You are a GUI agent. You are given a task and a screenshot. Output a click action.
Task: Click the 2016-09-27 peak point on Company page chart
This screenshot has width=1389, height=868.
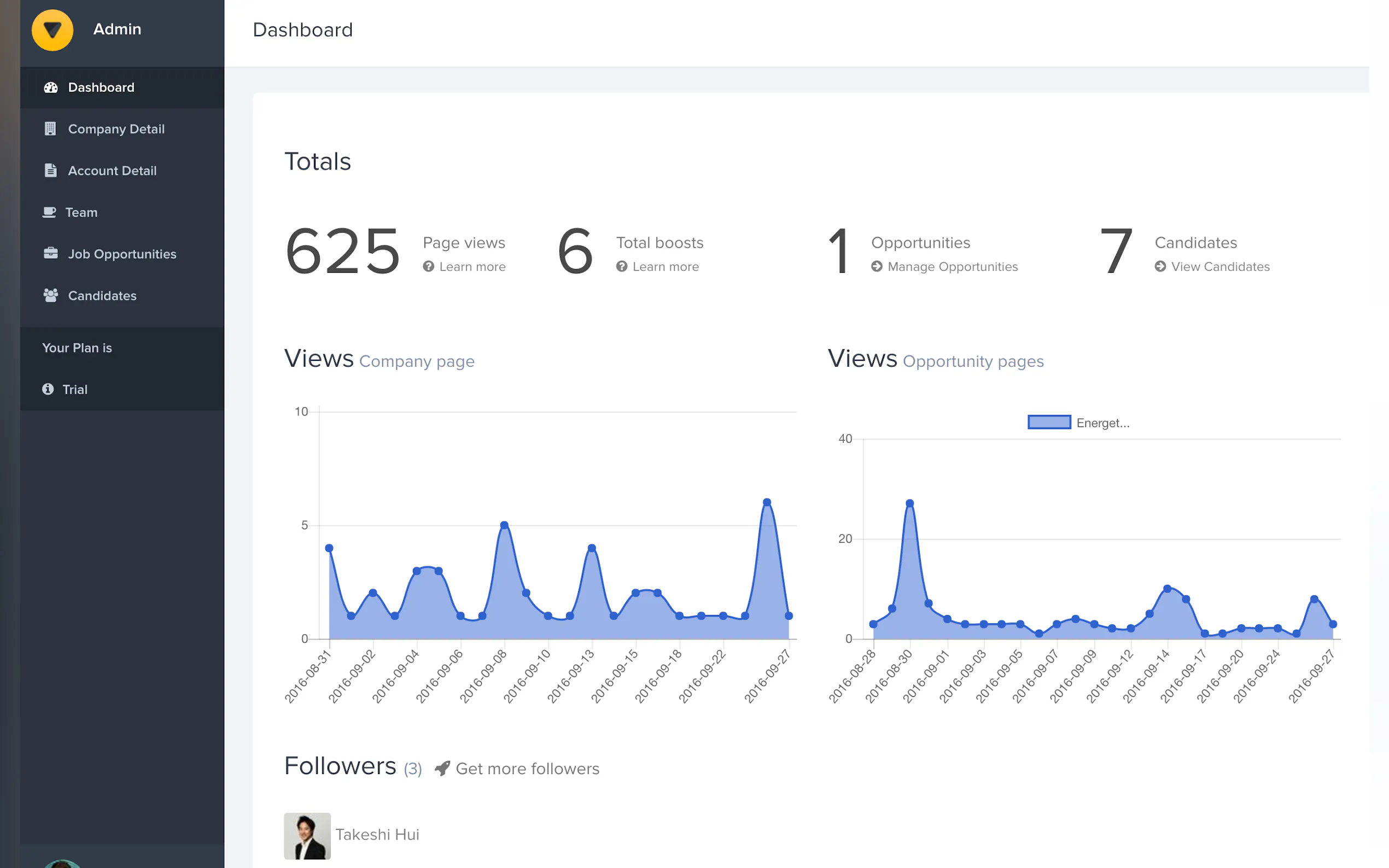[767, 502]
